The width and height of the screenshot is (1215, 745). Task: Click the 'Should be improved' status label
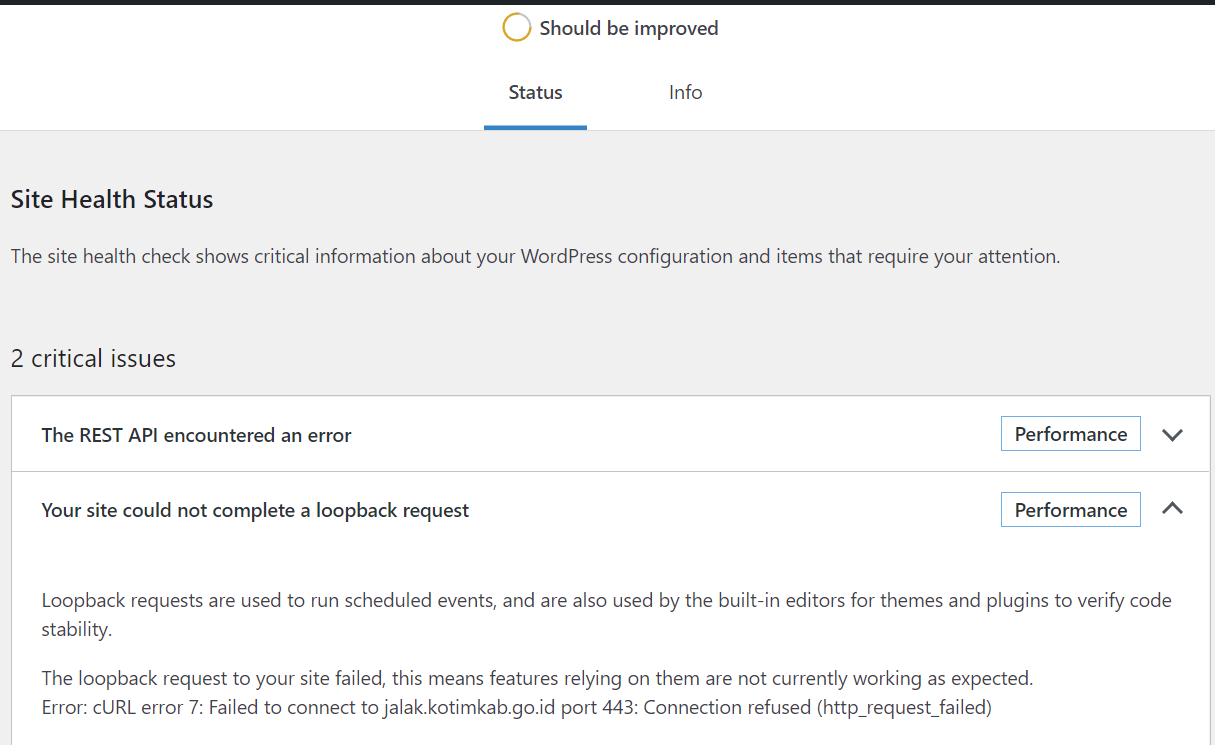point(628,28)
